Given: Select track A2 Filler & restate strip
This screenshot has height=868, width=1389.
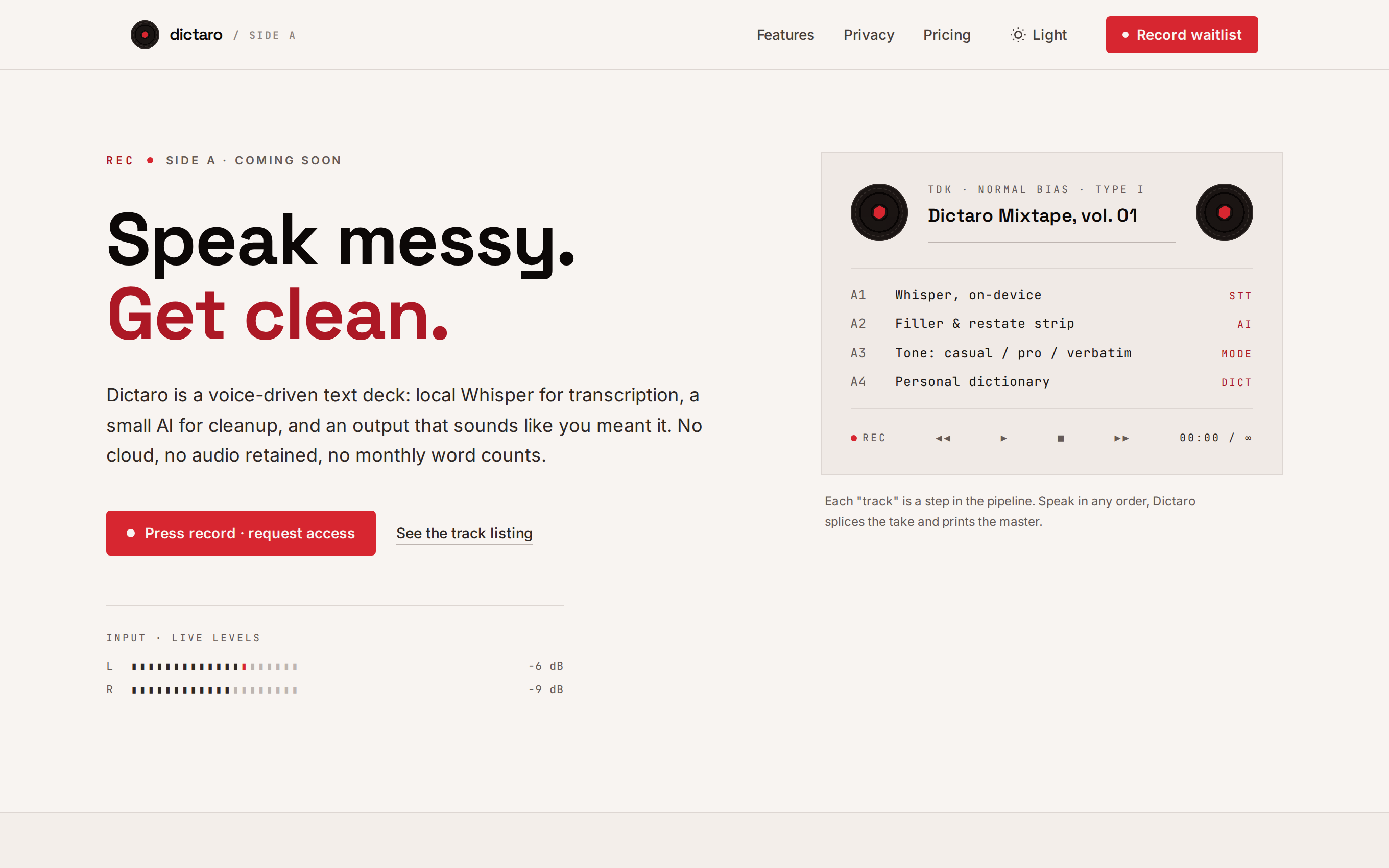Looking at the screenshot, I should coord(1051,324).
